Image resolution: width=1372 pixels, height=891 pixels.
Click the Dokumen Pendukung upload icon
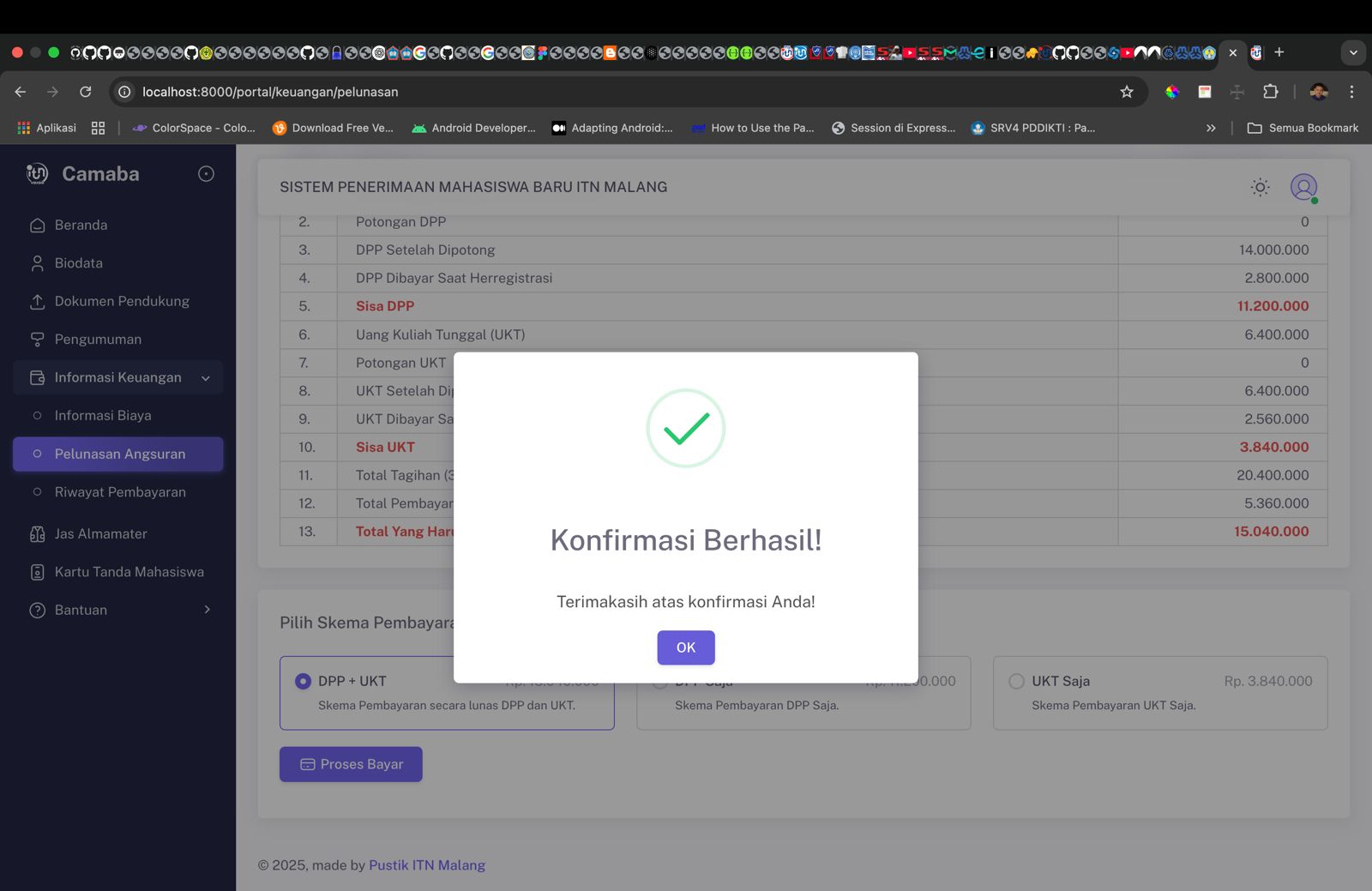point(37,301)
